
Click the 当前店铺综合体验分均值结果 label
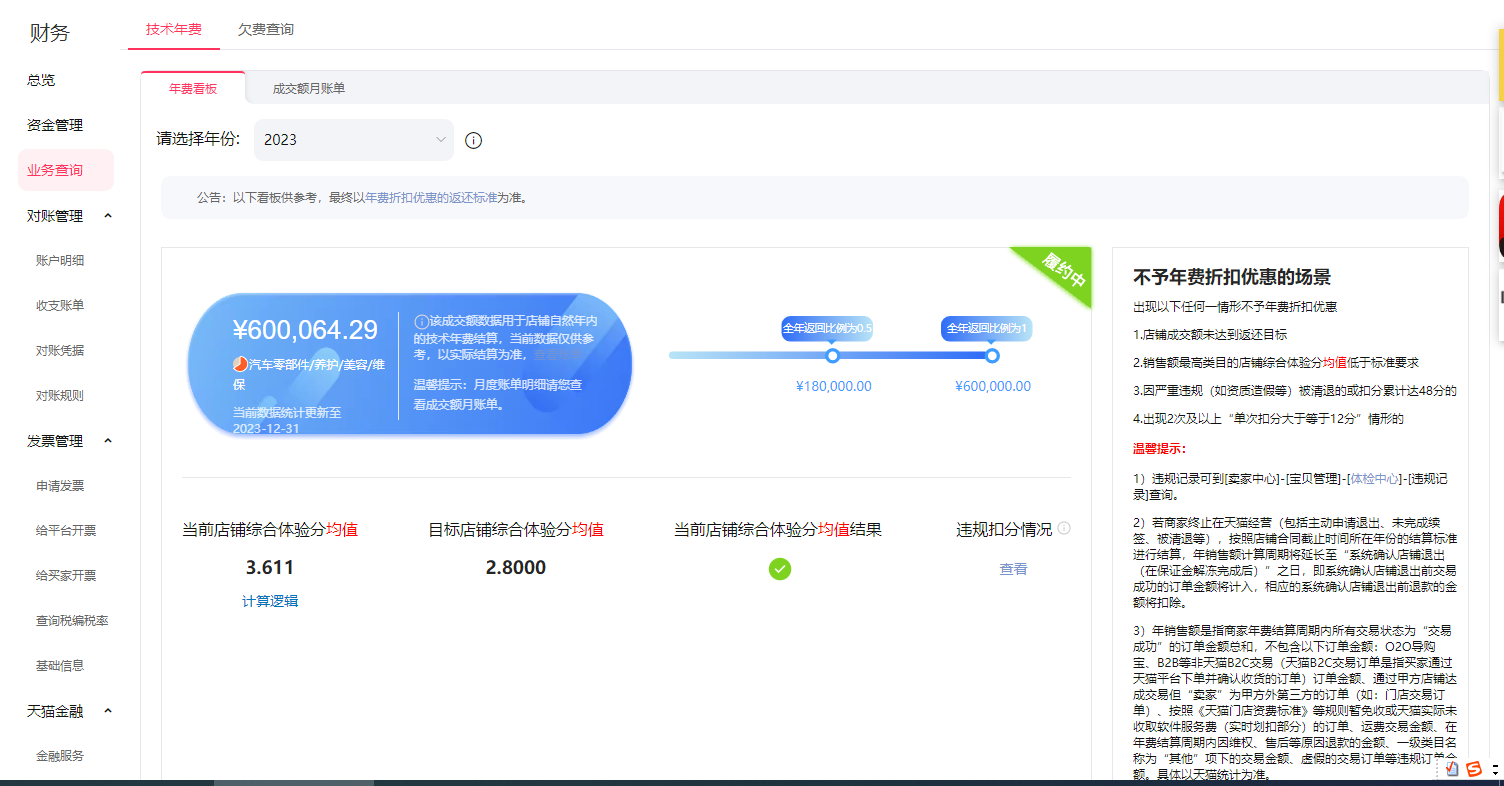(x=778, y=529)
